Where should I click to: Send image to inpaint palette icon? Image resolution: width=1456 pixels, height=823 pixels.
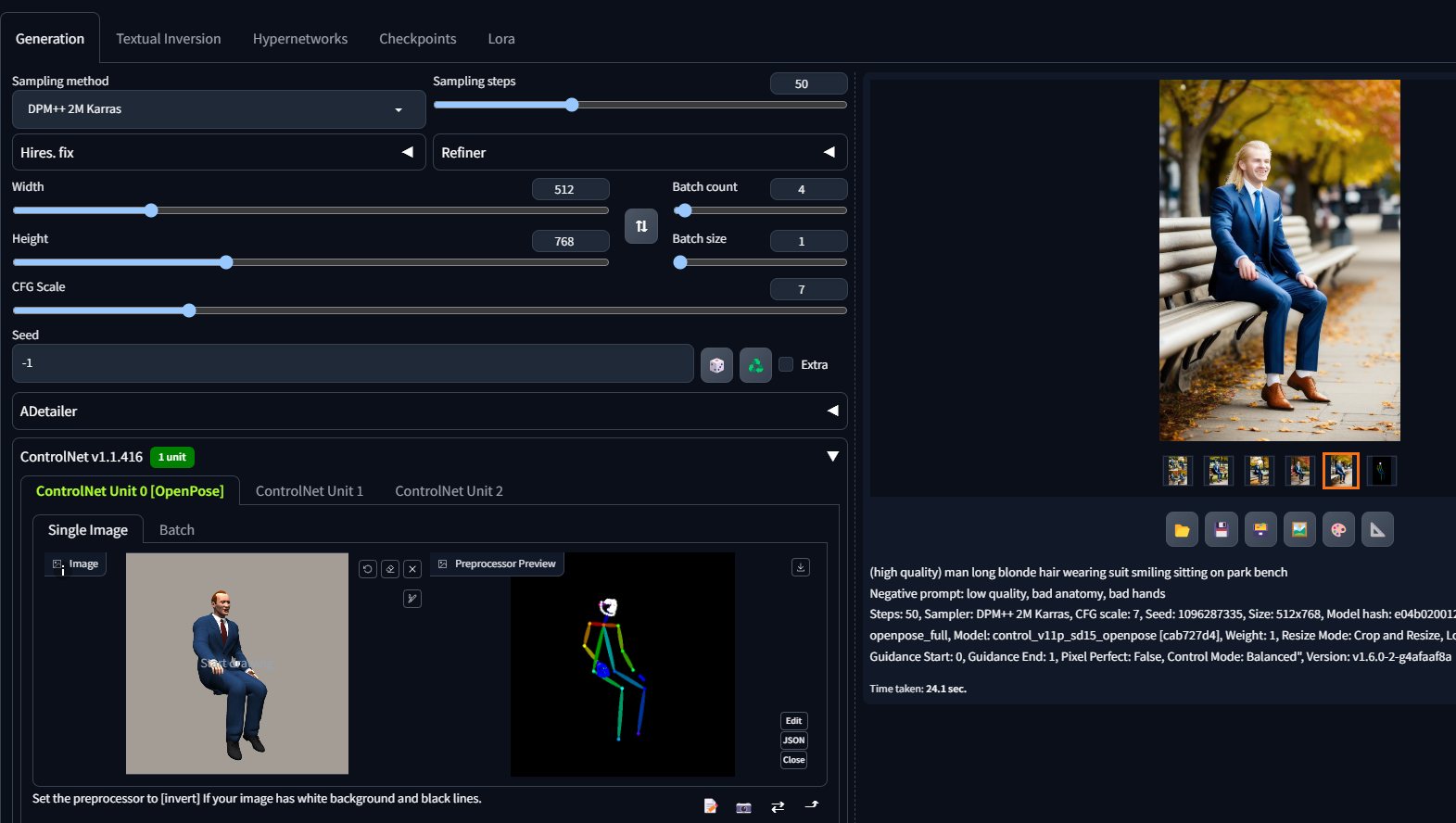(1338, 530)
